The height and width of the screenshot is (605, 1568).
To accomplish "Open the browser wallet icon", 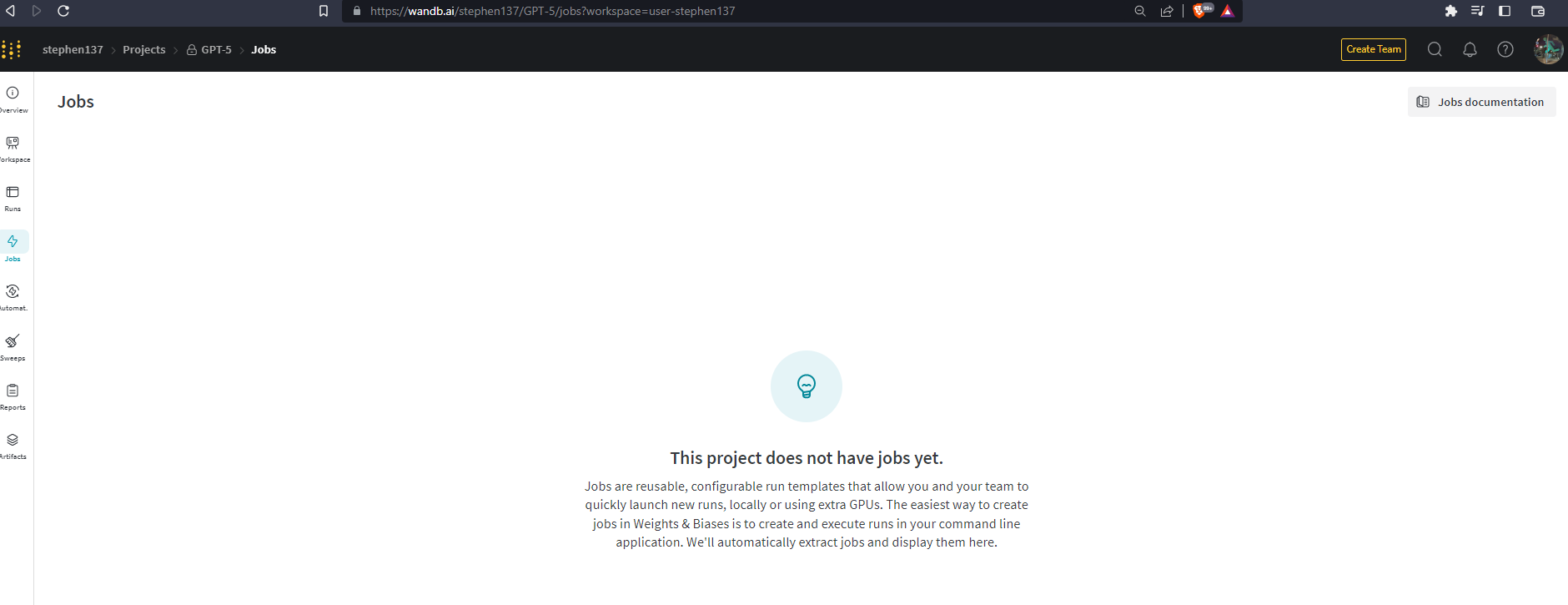I will 1538,11.
